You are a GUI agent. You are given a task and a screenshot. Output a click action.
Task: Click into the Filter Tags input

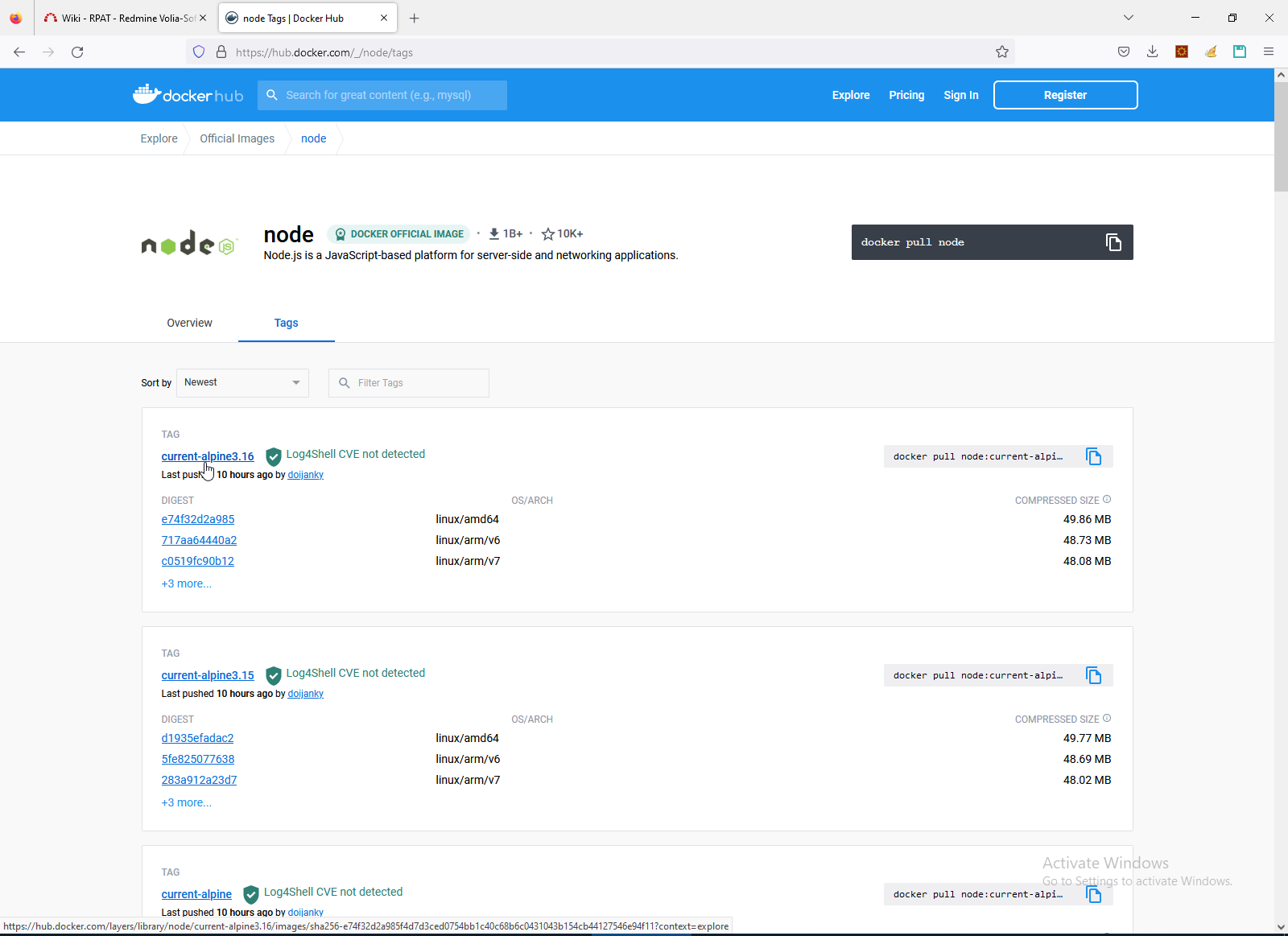pyautogui.click(x=409, y=383)
